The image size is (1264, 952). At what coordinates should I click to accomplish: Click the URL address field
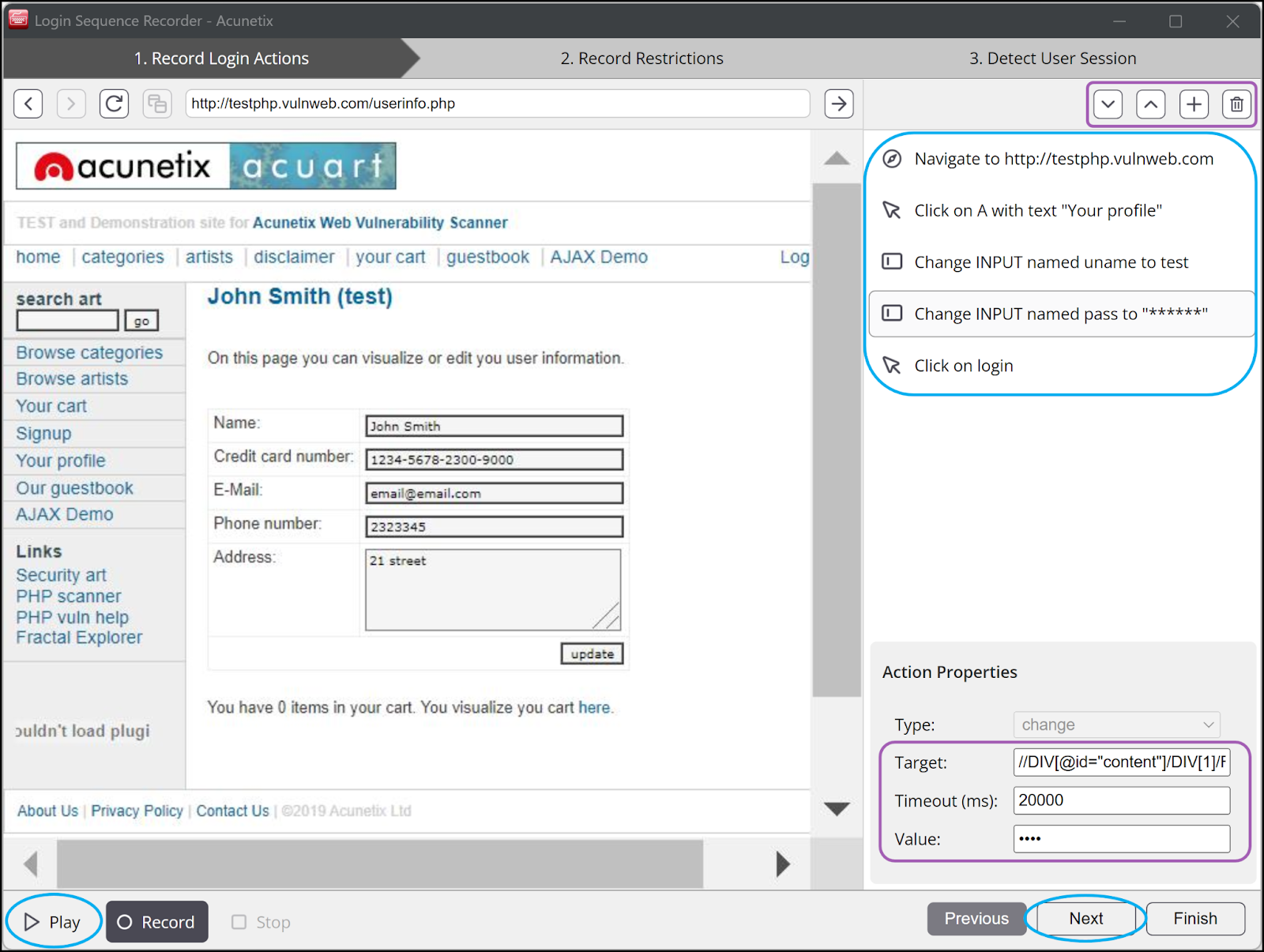click(x=498, y=103)
